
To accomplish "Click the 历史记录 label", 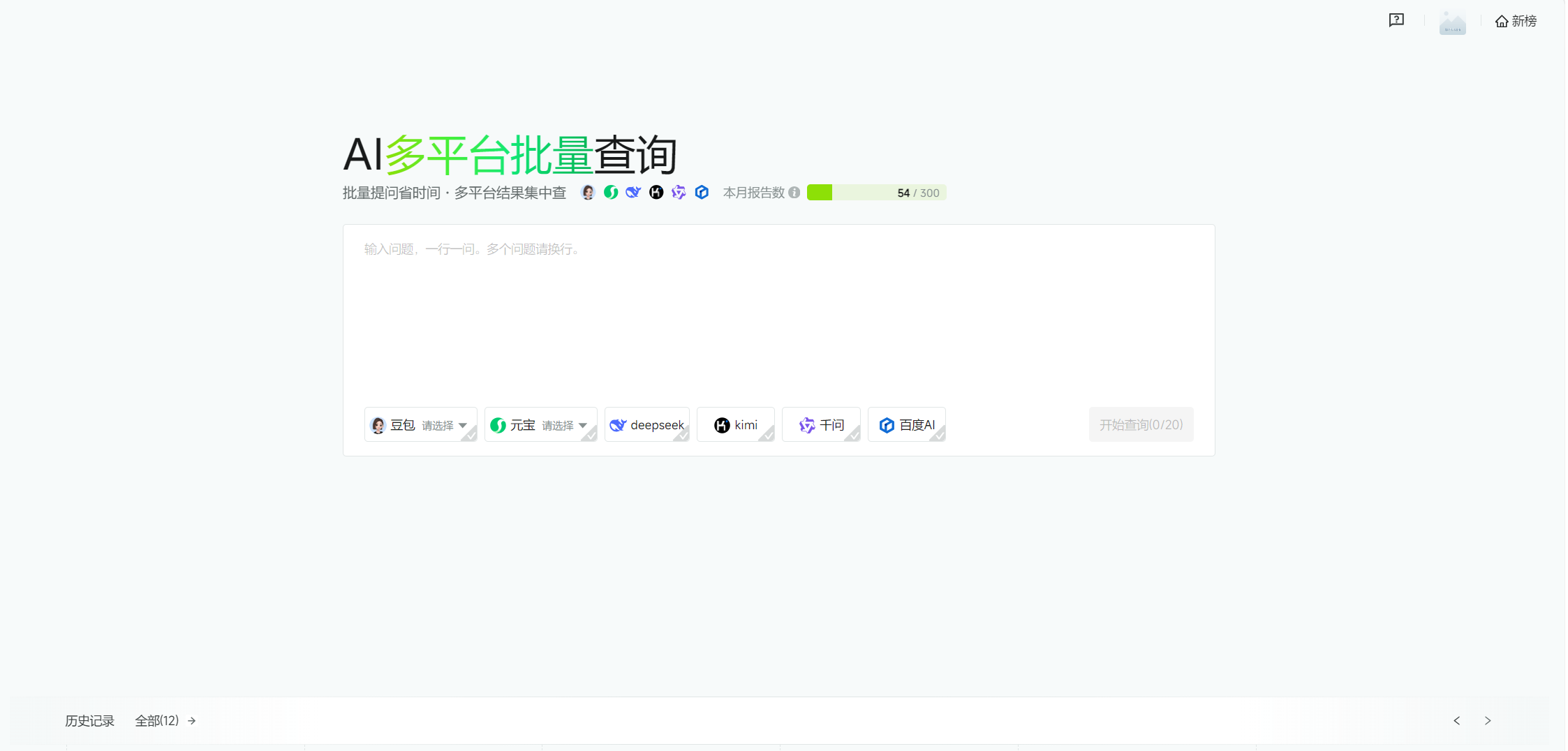I will click(89, 720).
